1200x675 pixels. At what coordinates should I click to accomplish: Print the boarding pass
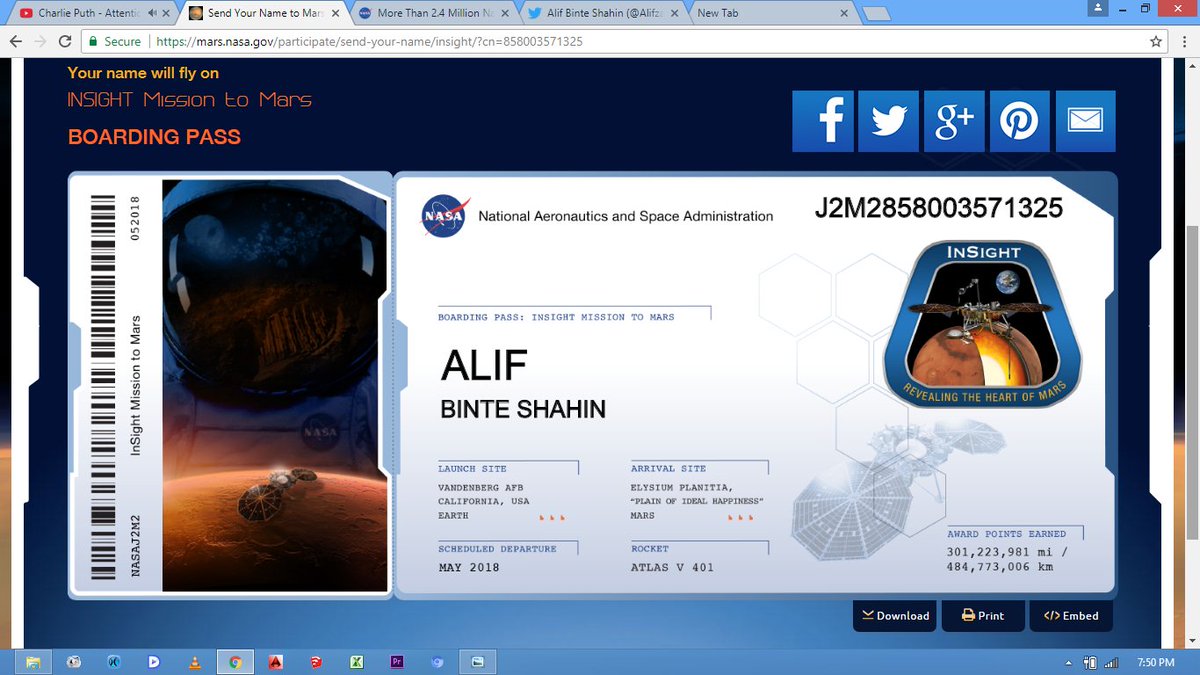click(983, 616)
